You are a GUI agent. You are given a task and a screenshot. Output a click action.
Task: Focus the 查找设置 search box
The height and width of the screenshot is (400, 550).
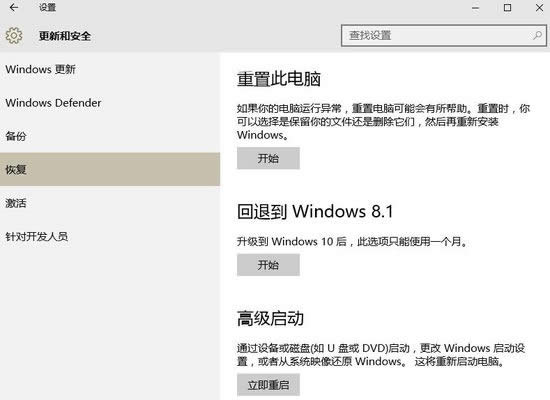[x=444, y=35]
